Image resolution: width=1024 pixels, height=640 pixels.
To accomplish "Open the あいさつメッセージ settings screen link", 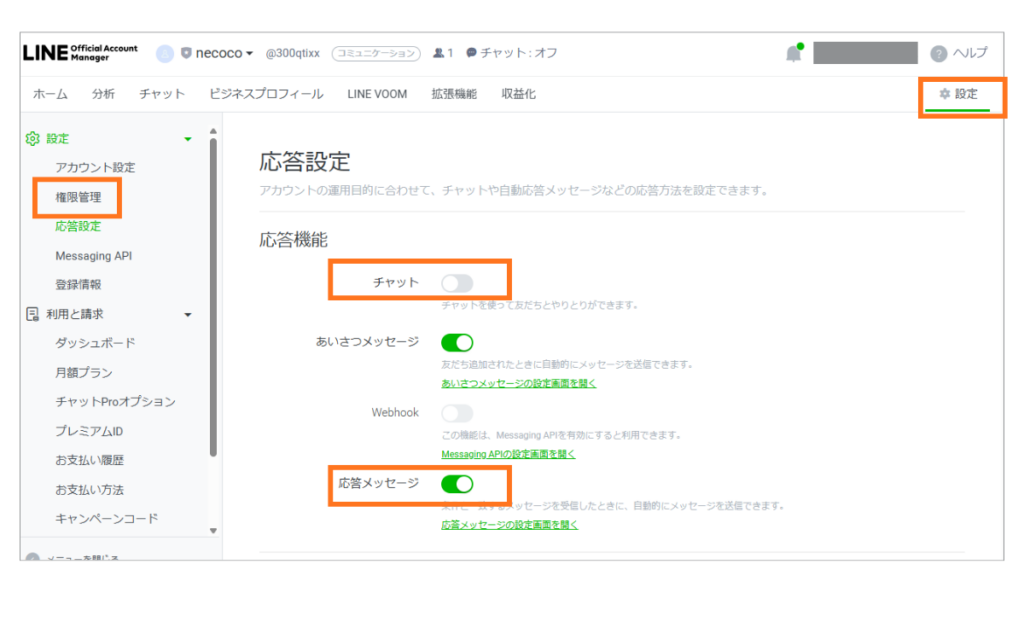I will point(518,383).
